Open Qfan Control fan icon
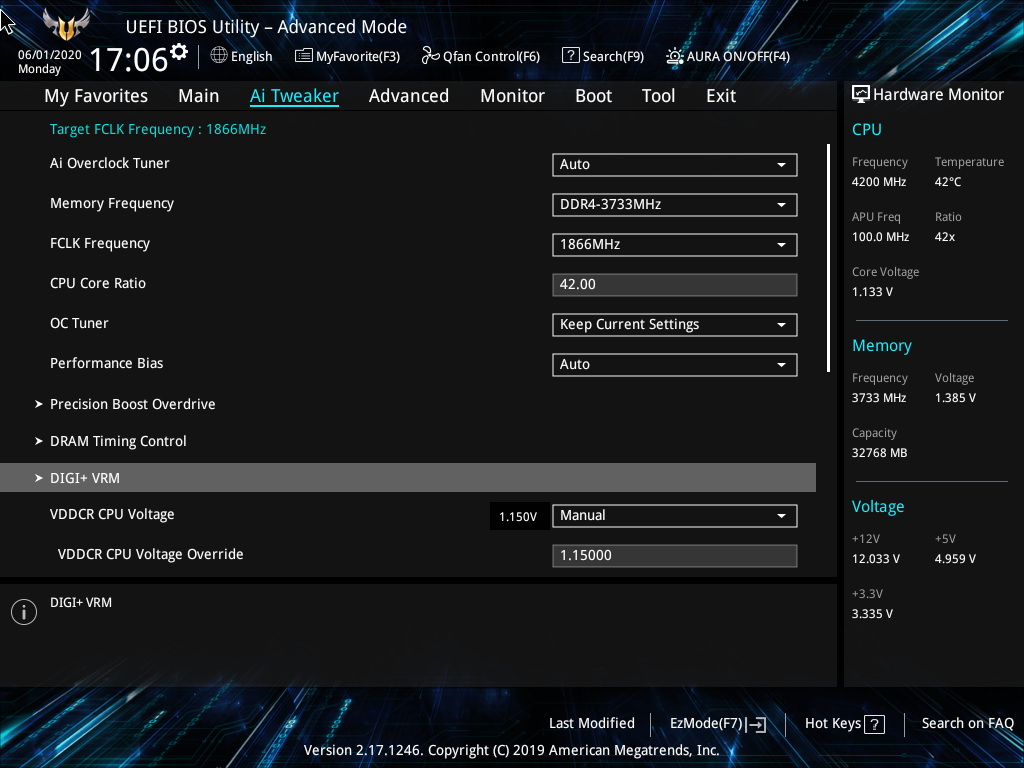1024x768 pixels. point(430,56)
